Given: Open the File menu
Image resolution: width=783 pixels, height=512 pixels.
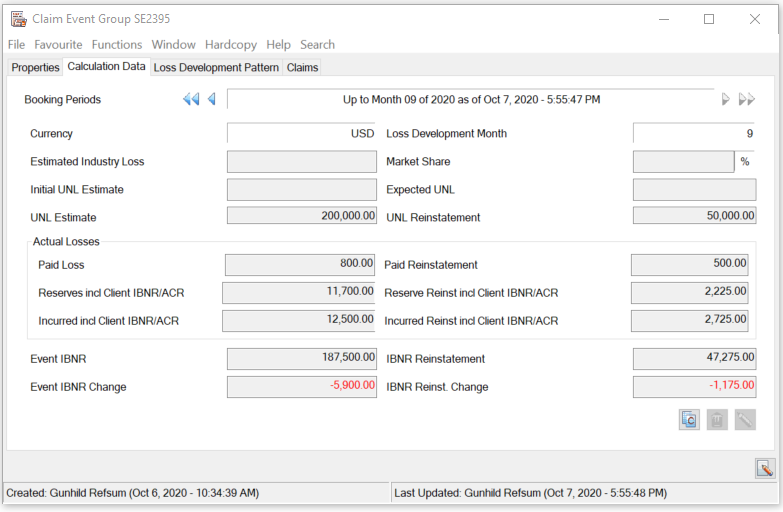Looking at the screenshot, I should 16,45.
